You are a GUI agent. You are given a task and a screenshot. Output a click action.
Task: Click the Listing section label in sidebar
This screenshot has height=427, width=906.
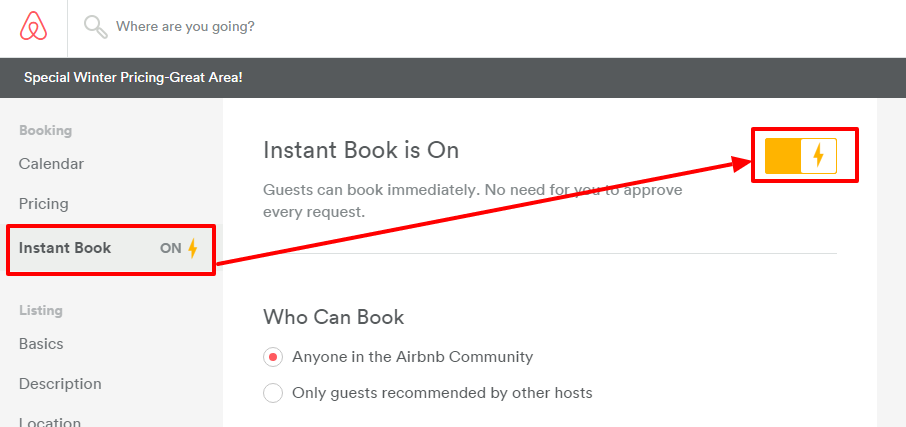tap(41, 311)
